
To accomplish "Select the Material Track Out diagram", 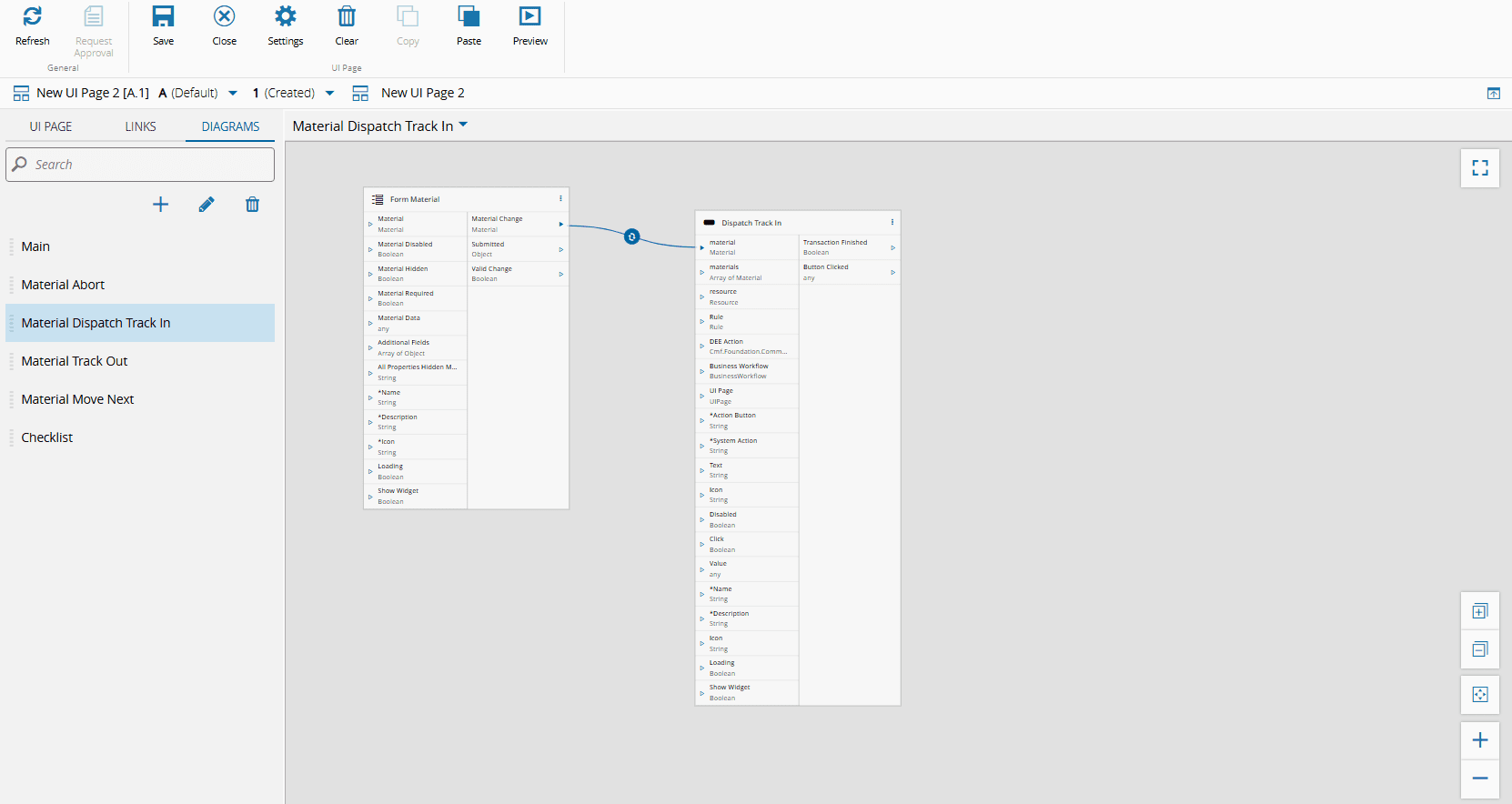I will pyautogui.click(x=75, y=361).
